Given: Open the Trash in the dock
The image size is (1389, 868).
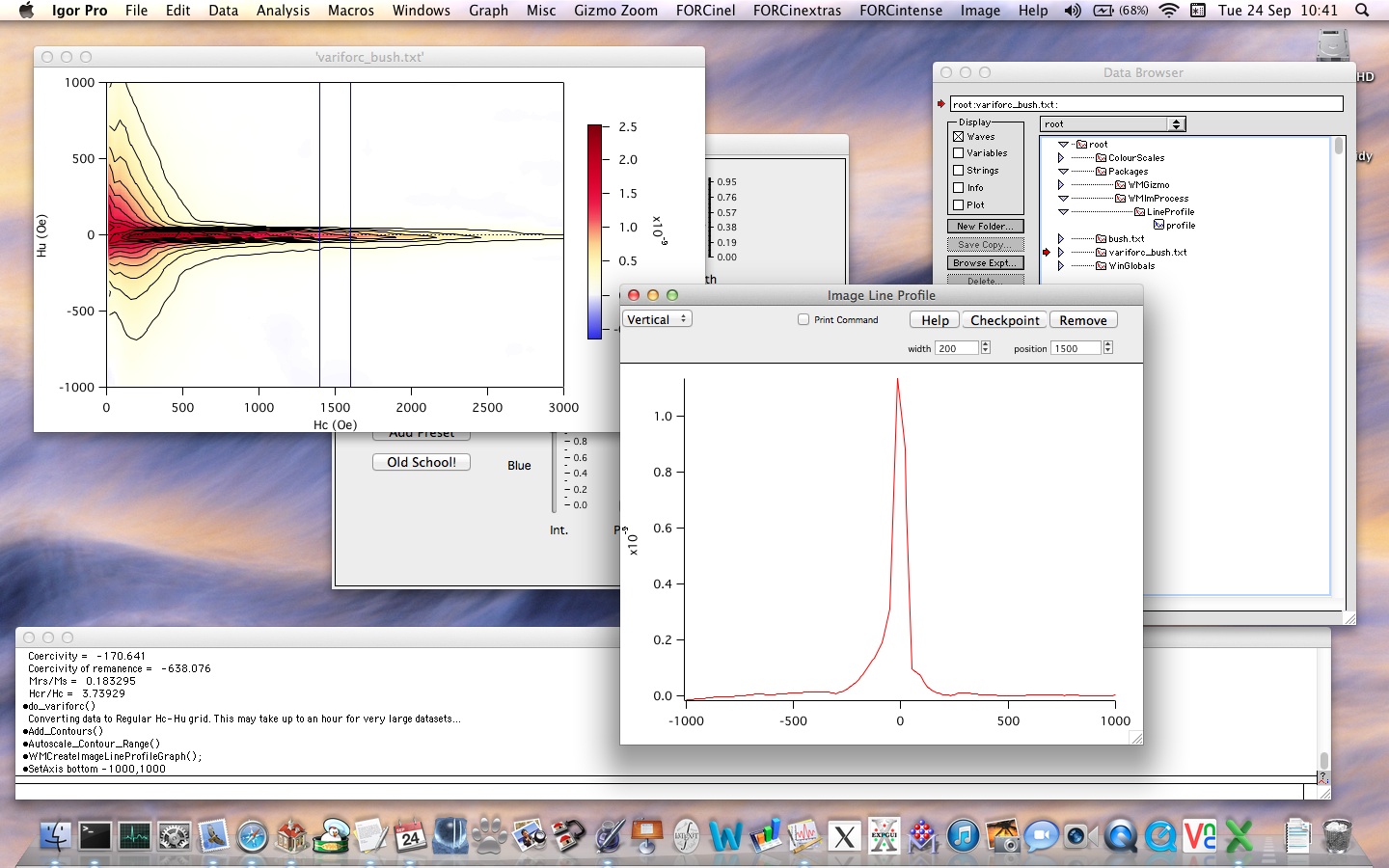Looking at the screenshot, I should (1337, 836).
